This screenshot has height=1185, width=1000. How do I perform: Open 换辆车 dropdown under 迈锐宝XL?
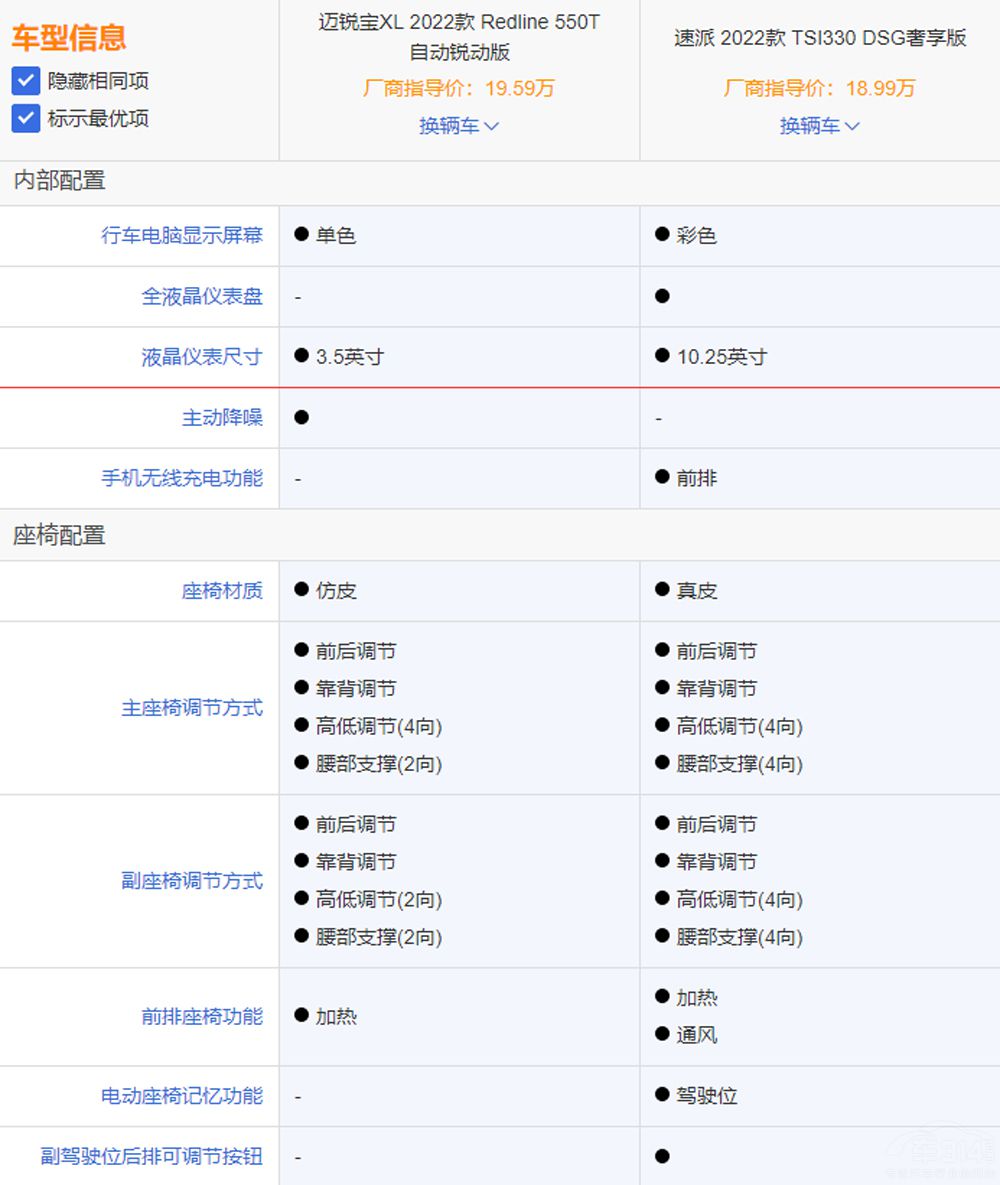[x=459, y=126]
